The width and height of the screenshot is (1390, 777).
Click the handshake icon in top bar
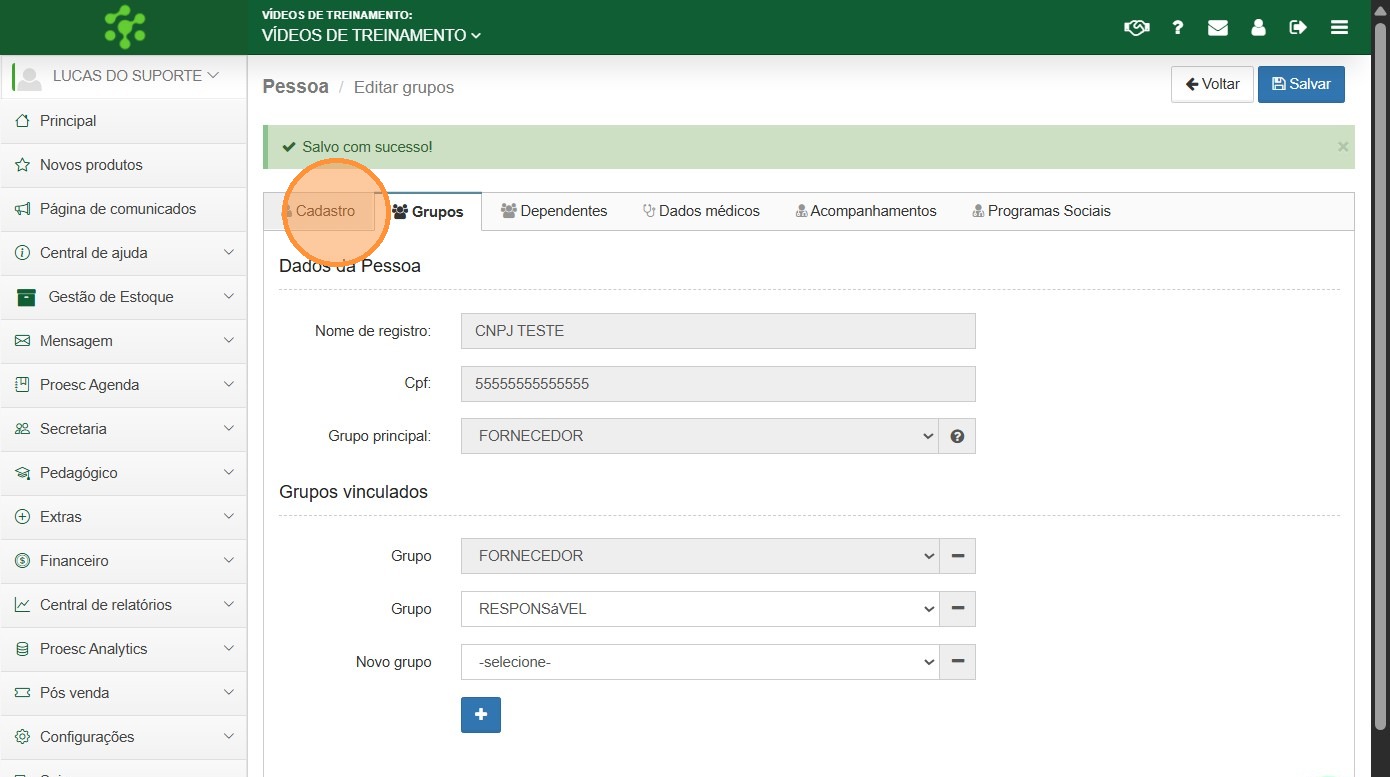pos(1136,28)
